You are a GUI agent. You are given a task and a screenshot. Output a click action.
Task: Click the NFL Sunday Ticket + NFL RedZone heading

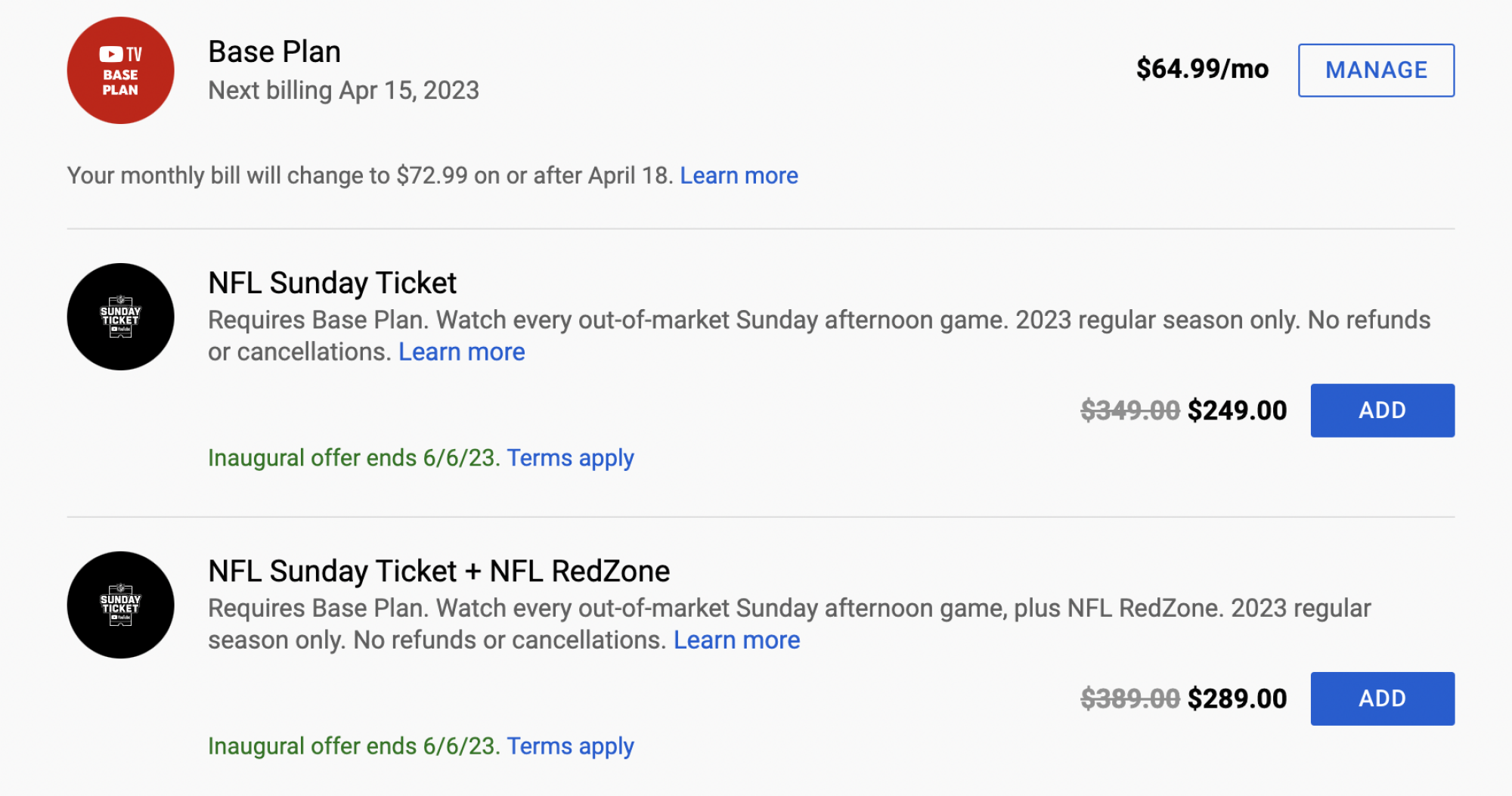point(438,571)
